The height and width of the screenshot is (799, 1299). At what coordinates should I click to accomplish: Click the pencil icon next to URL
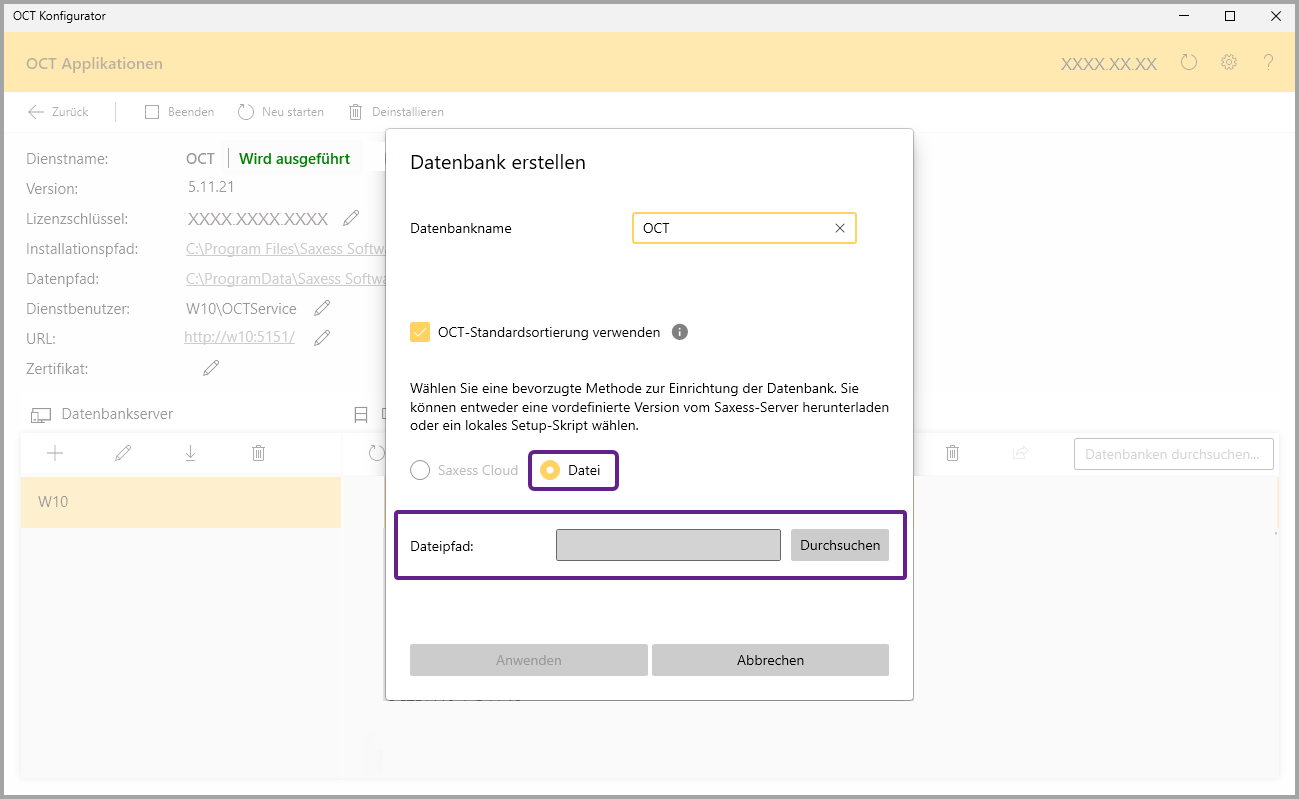[322, 338]
